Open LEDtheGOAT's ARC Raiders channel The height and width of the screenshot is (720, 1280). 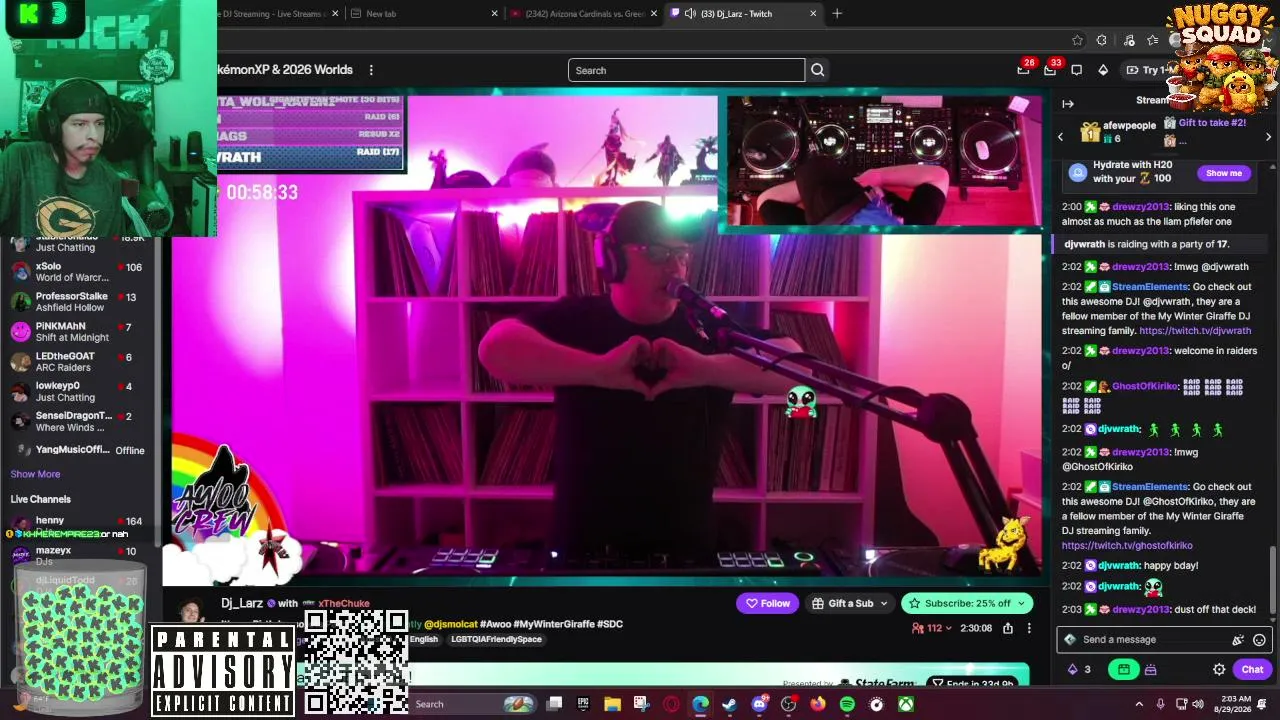(78, 362)
